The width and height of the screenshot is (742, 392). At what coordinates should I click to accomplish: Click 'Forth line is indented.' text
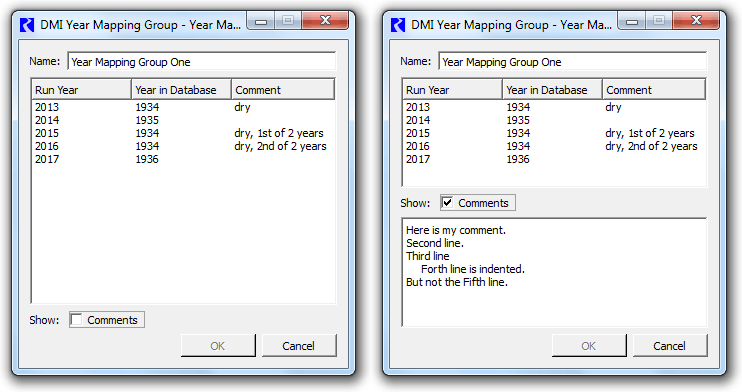coord(473,269)
